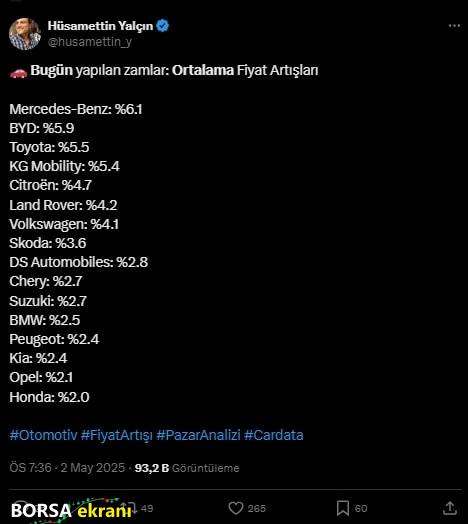
Task: Click the Hüsamettin Yalçın display name
Action: [x=100, y=26]
